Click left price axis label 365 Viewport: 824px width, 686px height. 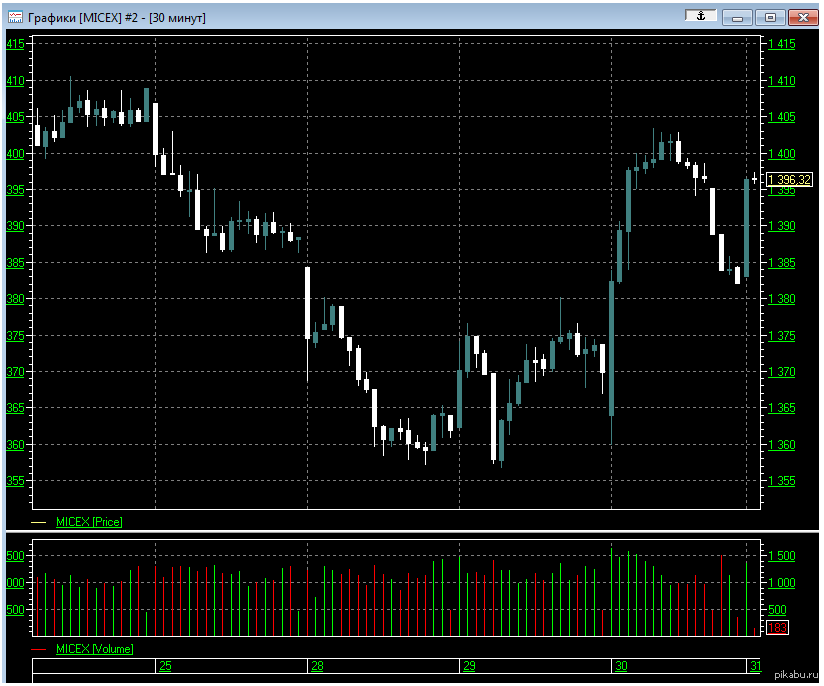(15, 408)
